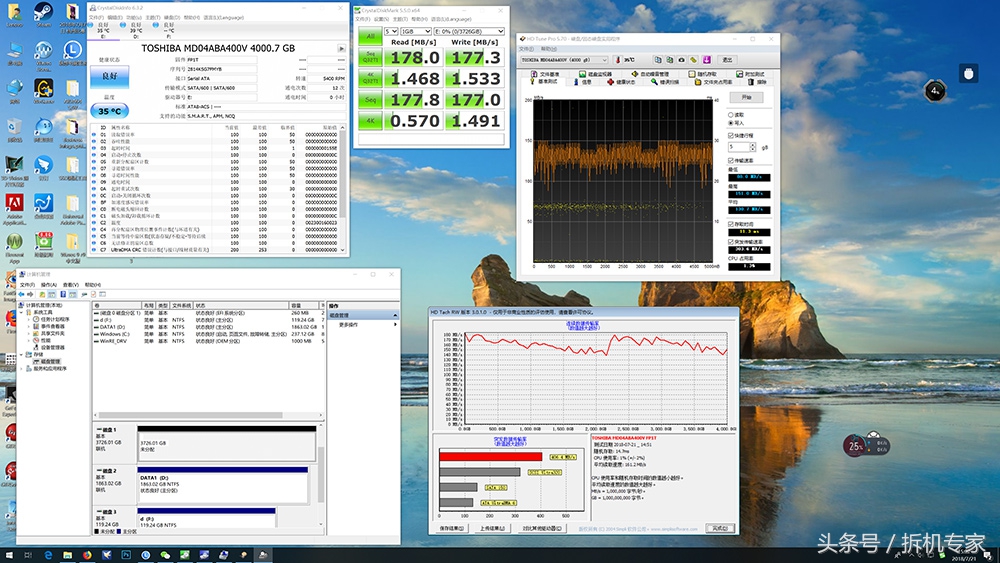Click the floating 25% performance monitor widget

(865, 446)
